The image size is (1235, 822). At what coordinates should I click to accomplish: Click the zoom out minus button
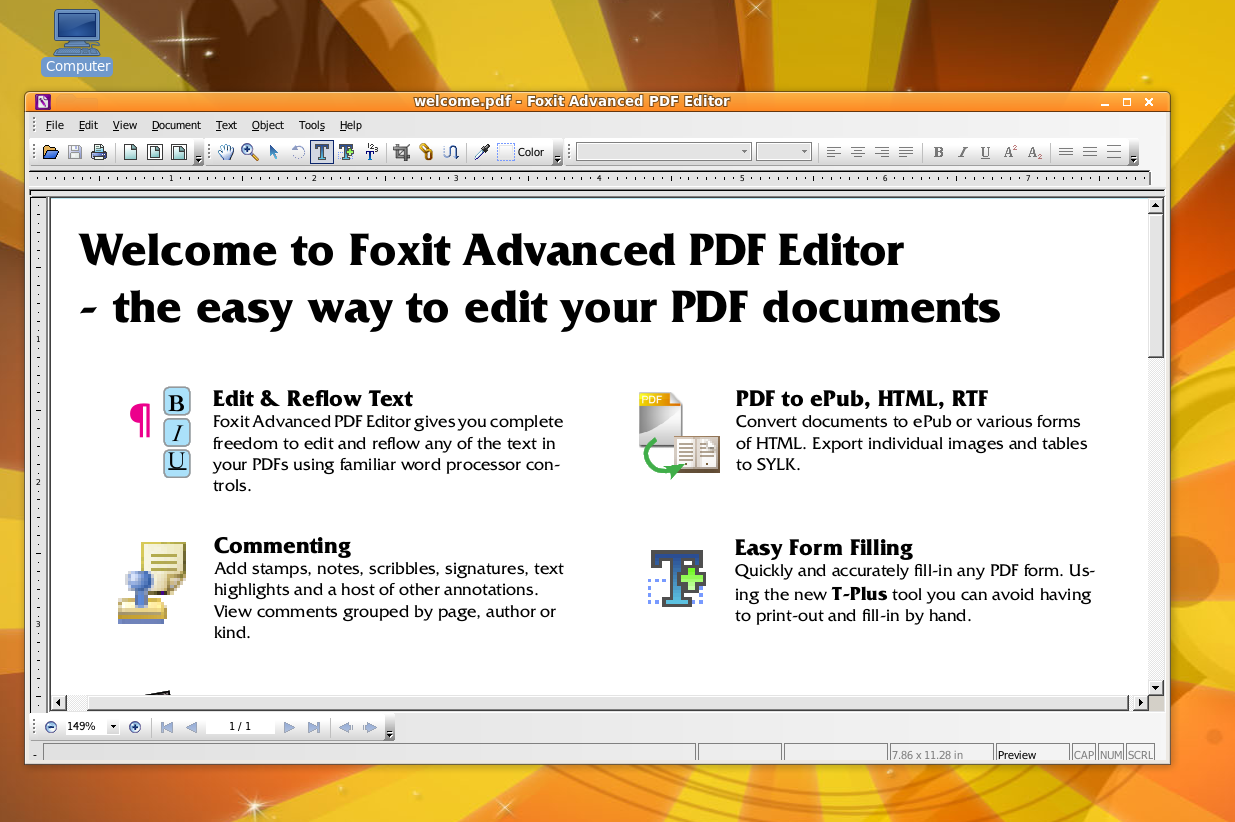click(51, 727)
